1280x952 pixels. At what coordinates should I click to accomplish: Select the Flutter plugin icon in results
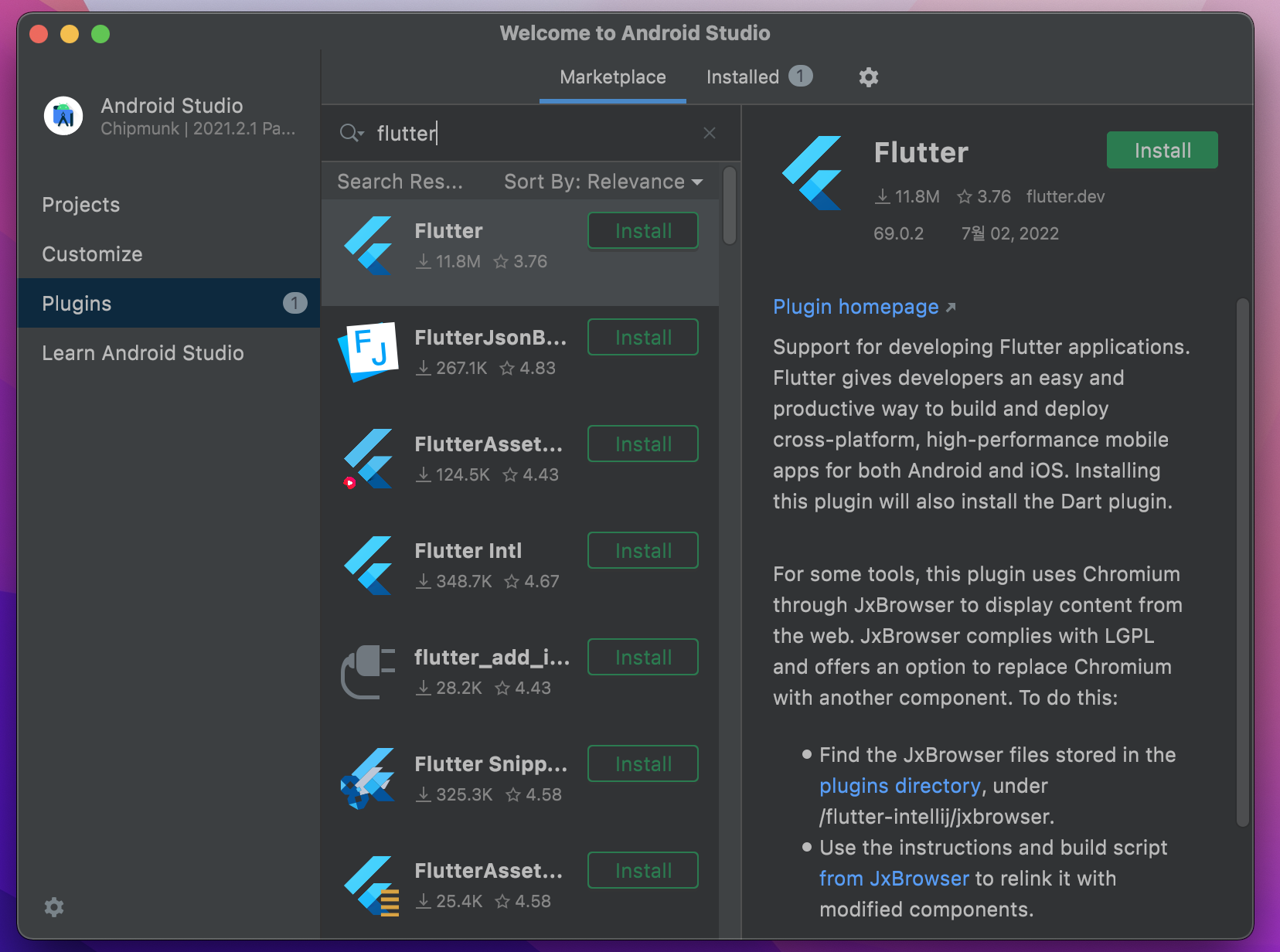369,246
